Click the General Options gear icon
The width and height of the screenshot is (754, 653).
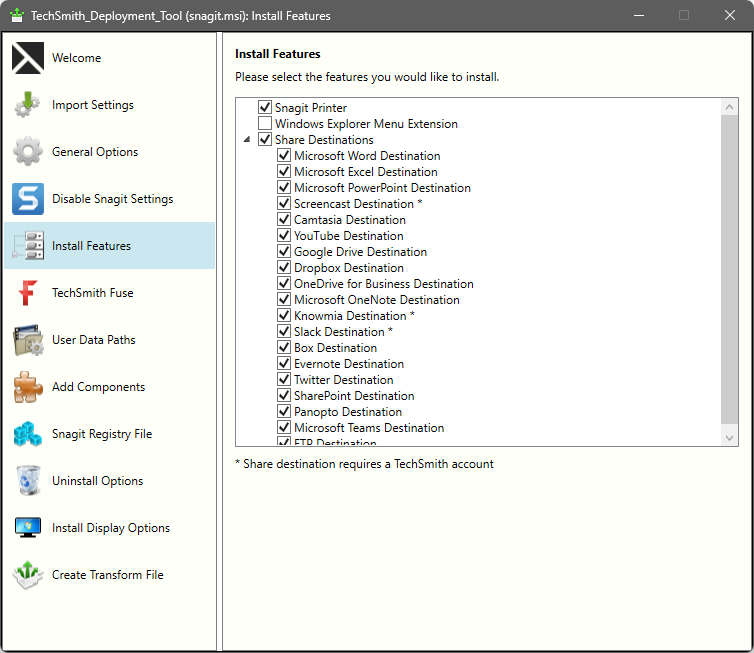point(28,152)
